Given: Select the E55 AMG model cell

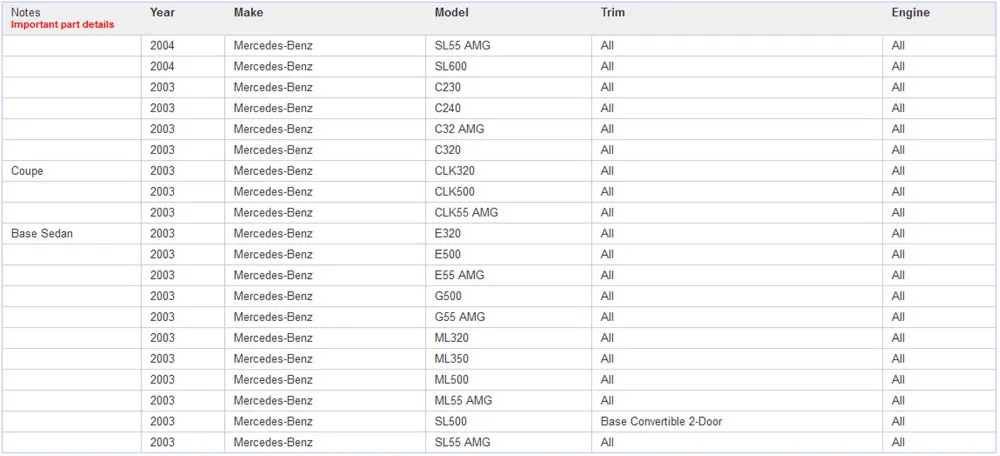Looking at the screenshot, I should point(459,276).
